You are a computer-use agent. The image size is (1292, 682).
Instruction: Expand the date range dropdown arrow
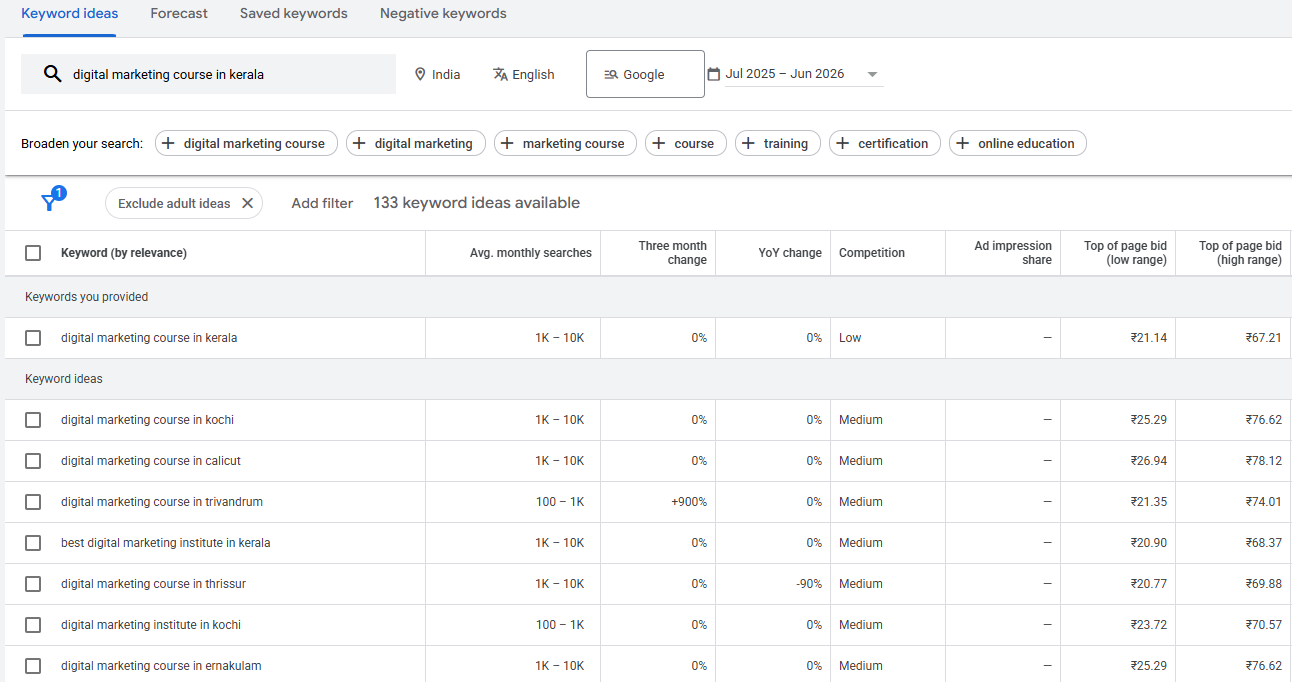872,75
